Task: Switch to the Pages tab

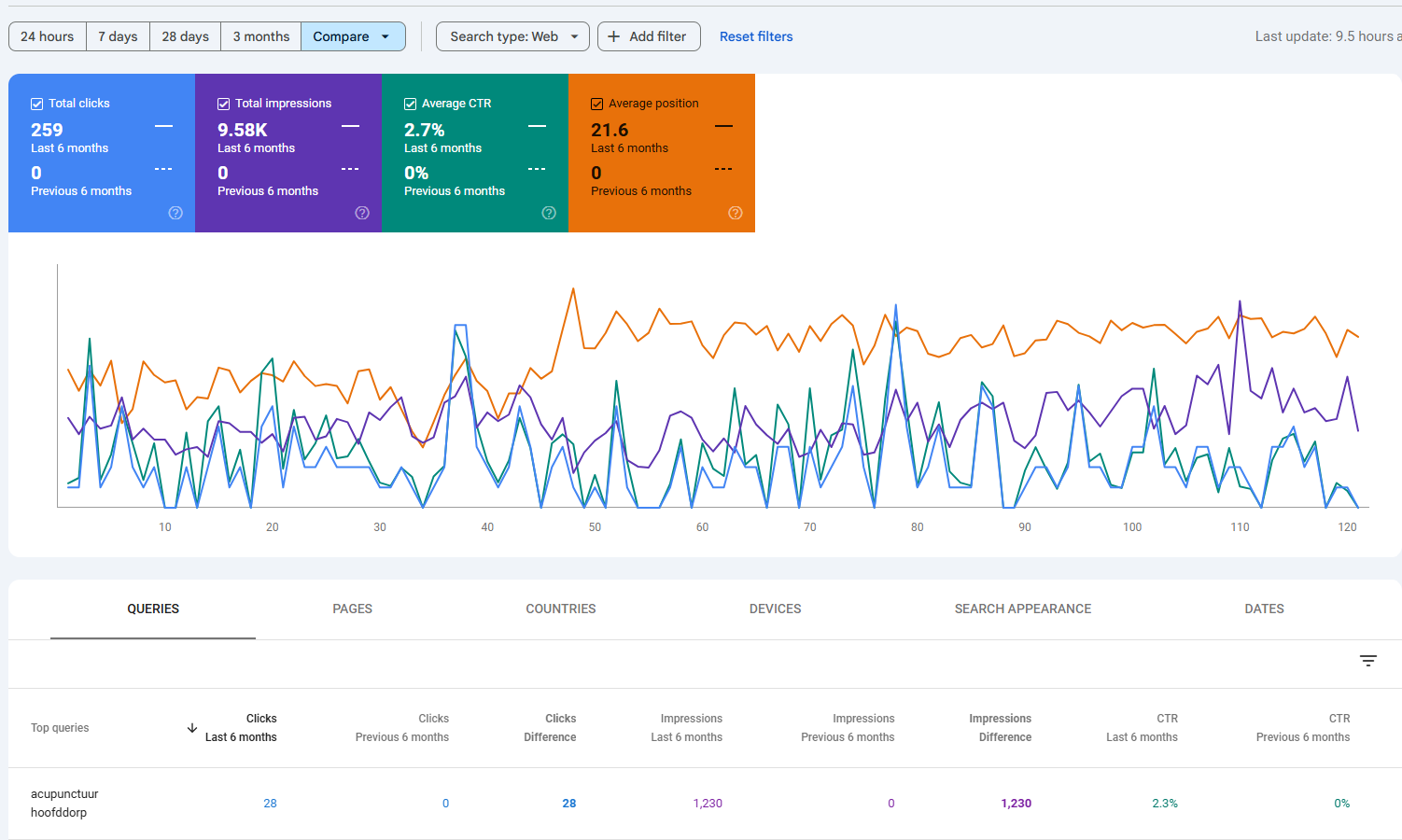Action: click(352, 609)
